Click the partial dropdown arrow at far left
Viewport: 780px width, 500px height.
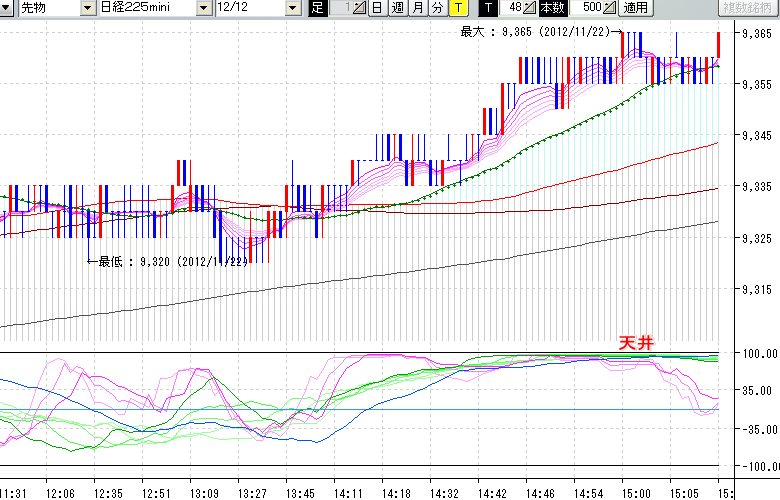tap(6, 8)
